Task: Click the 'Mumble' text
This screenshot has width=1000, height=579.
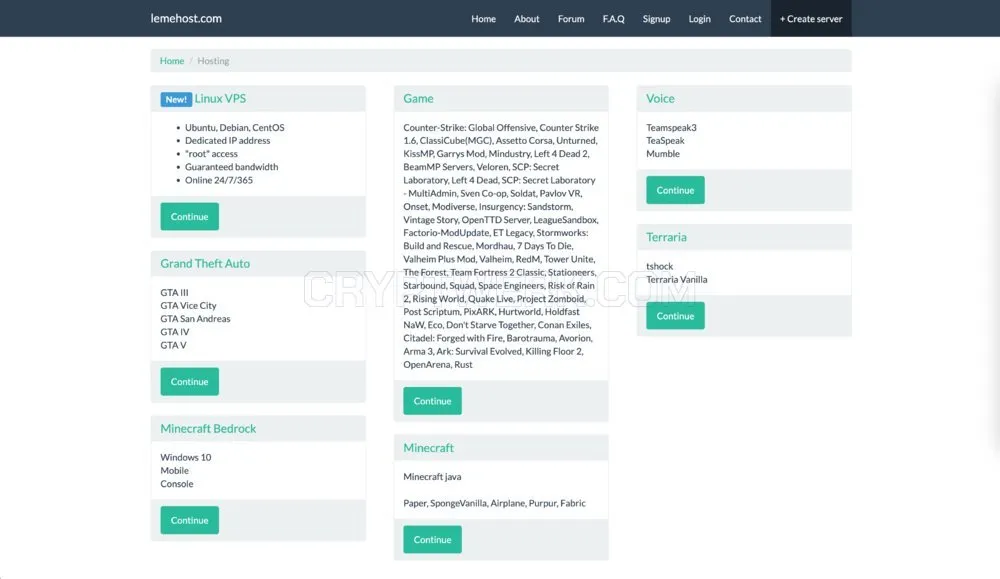Action: (663, 154)
